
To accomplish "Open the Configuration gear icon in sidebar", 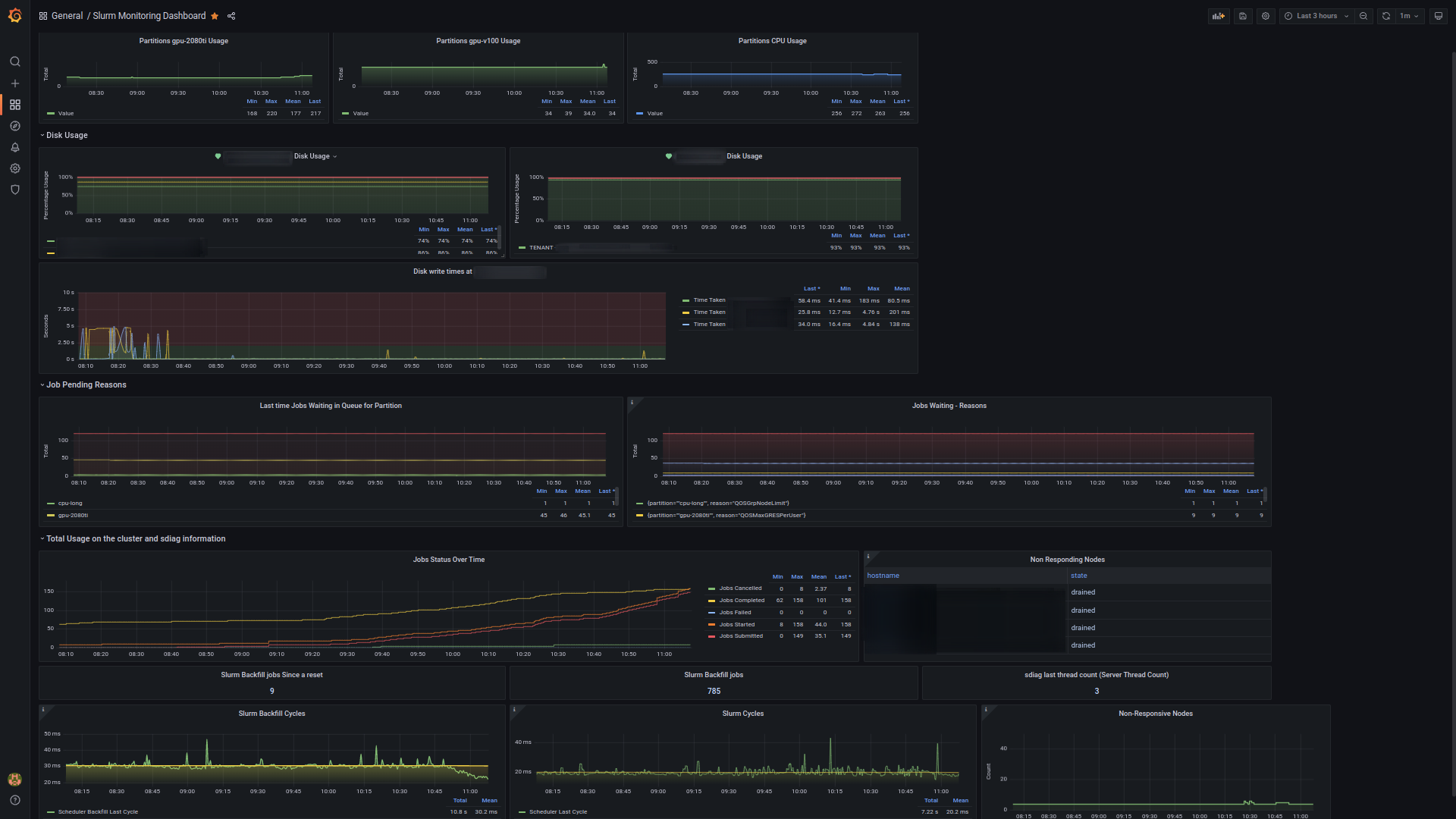I will pos(14,168).
